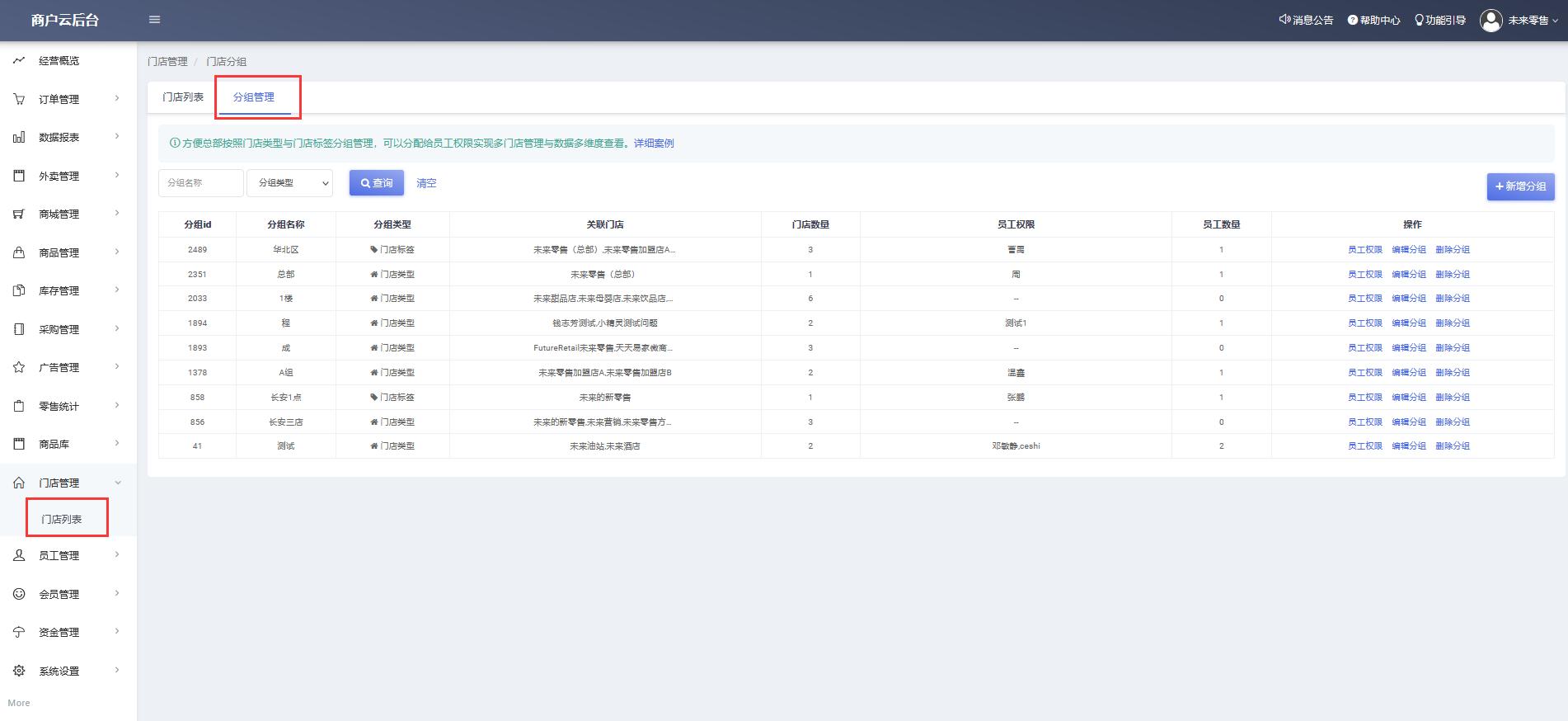Click cell 未来油站,未来酒店

pyautogui.click(x=605, y=445)
